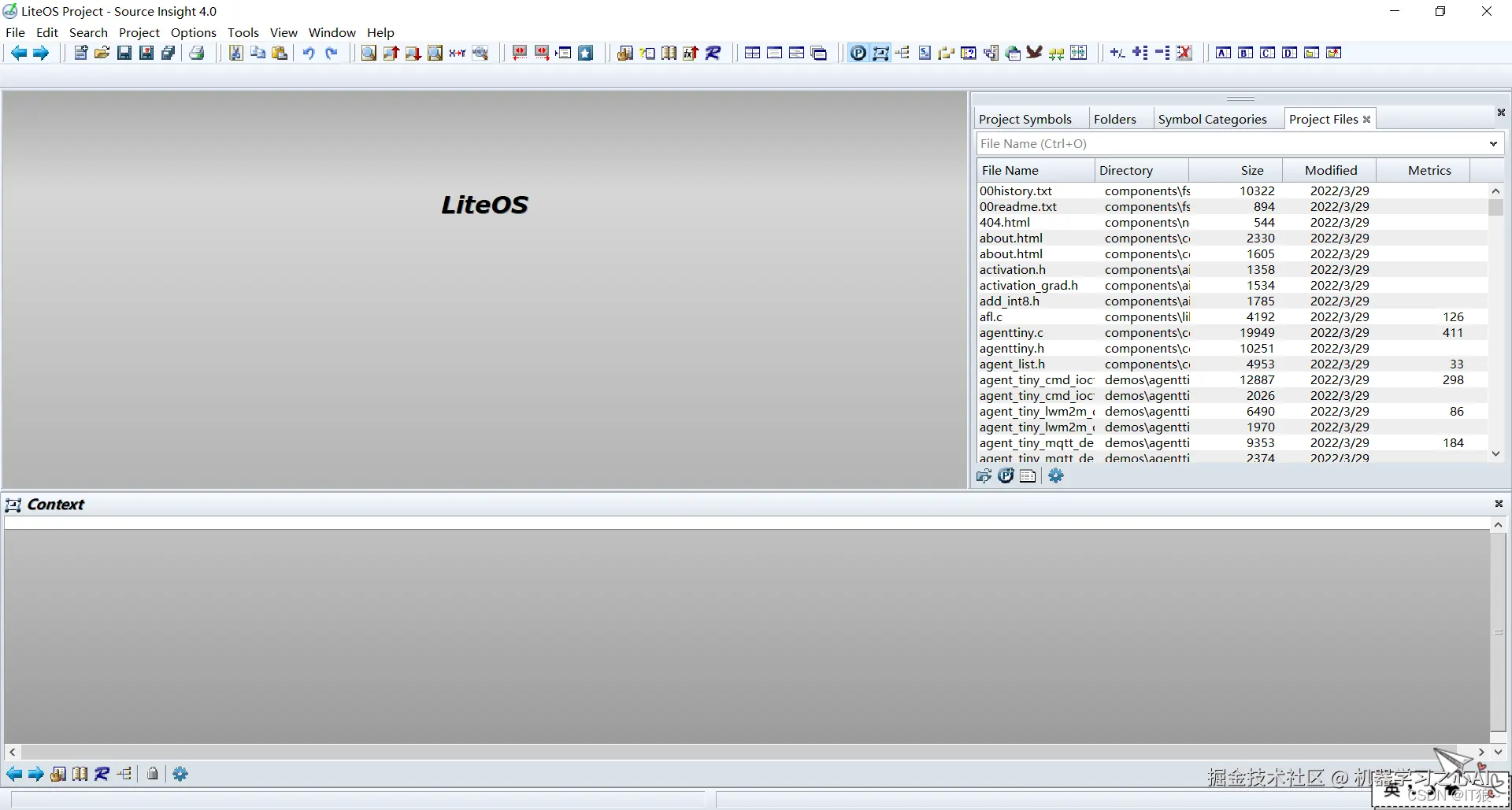
Task: Click the Expand All plus-tree icon
Action: coord(1140,53)
